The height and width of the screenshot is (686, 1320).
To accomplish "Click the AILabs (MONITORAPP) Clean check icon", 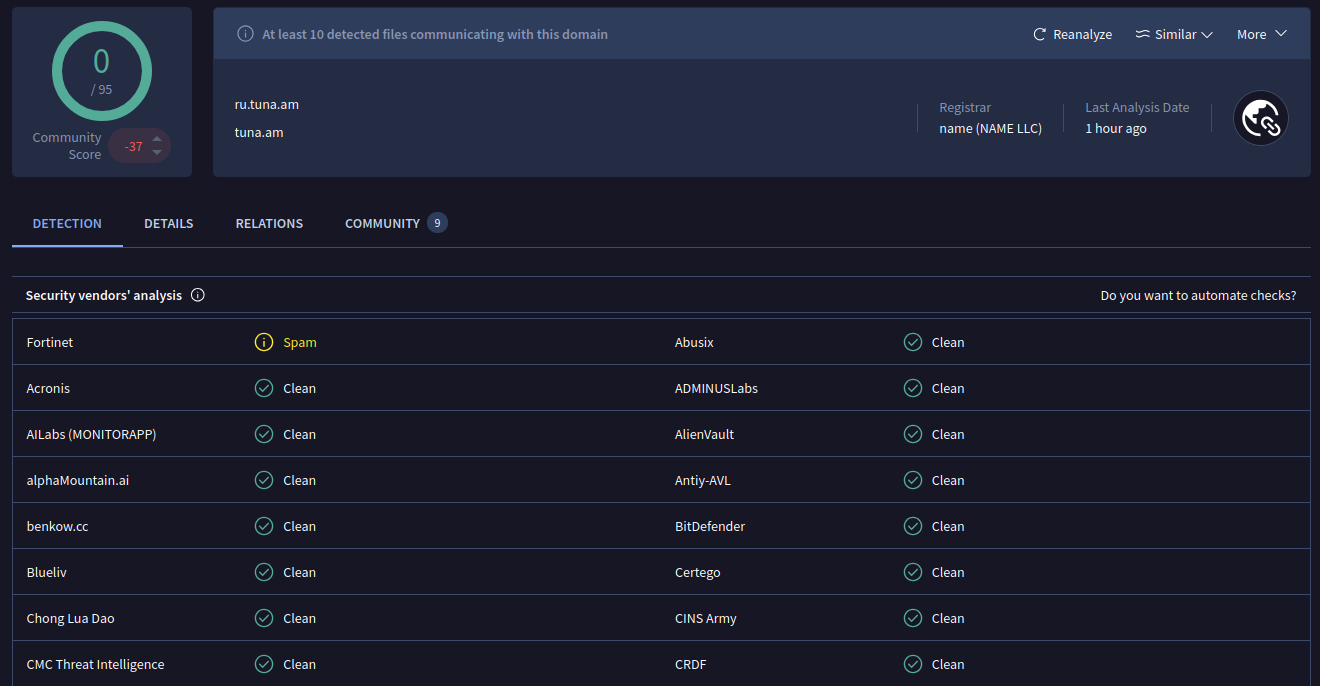I will [264, 434].
